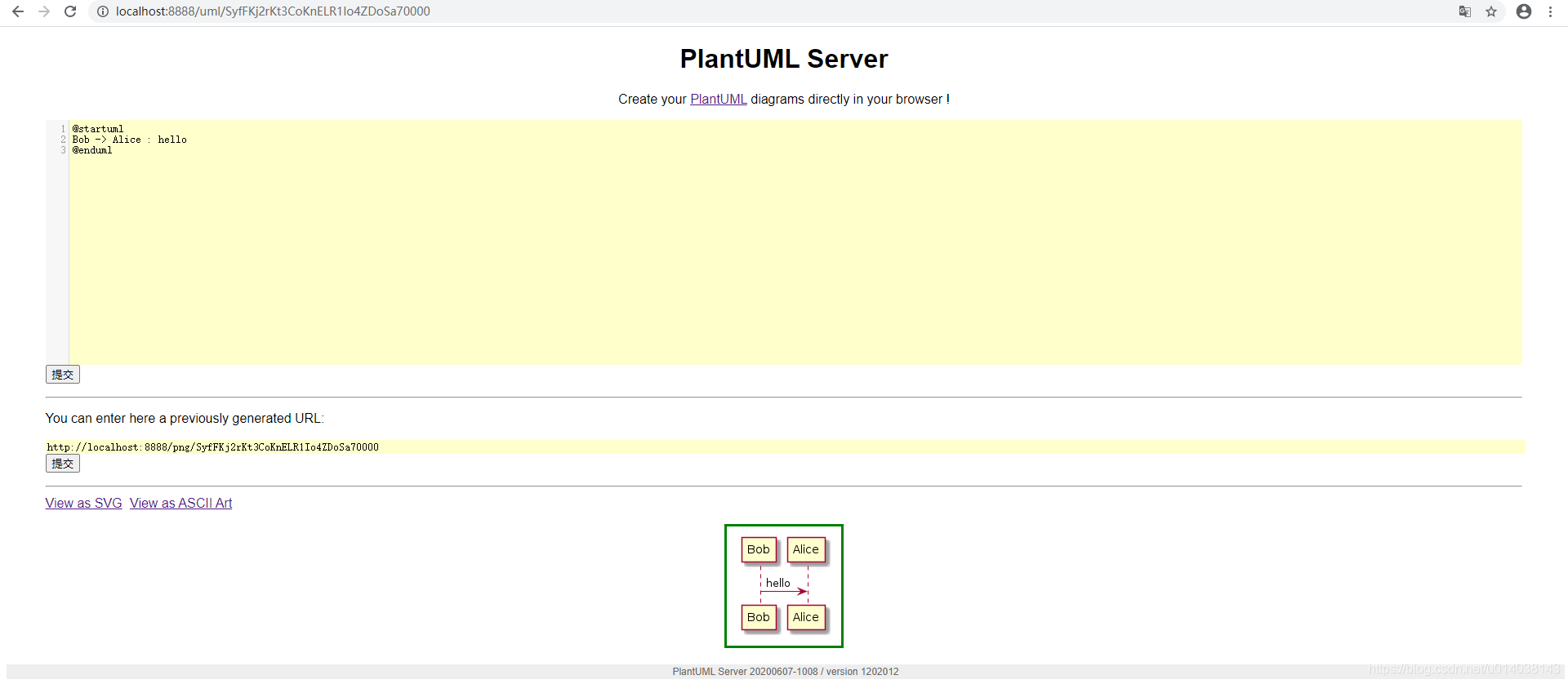Click the PlantUML Server version footer text

[786, 672]
